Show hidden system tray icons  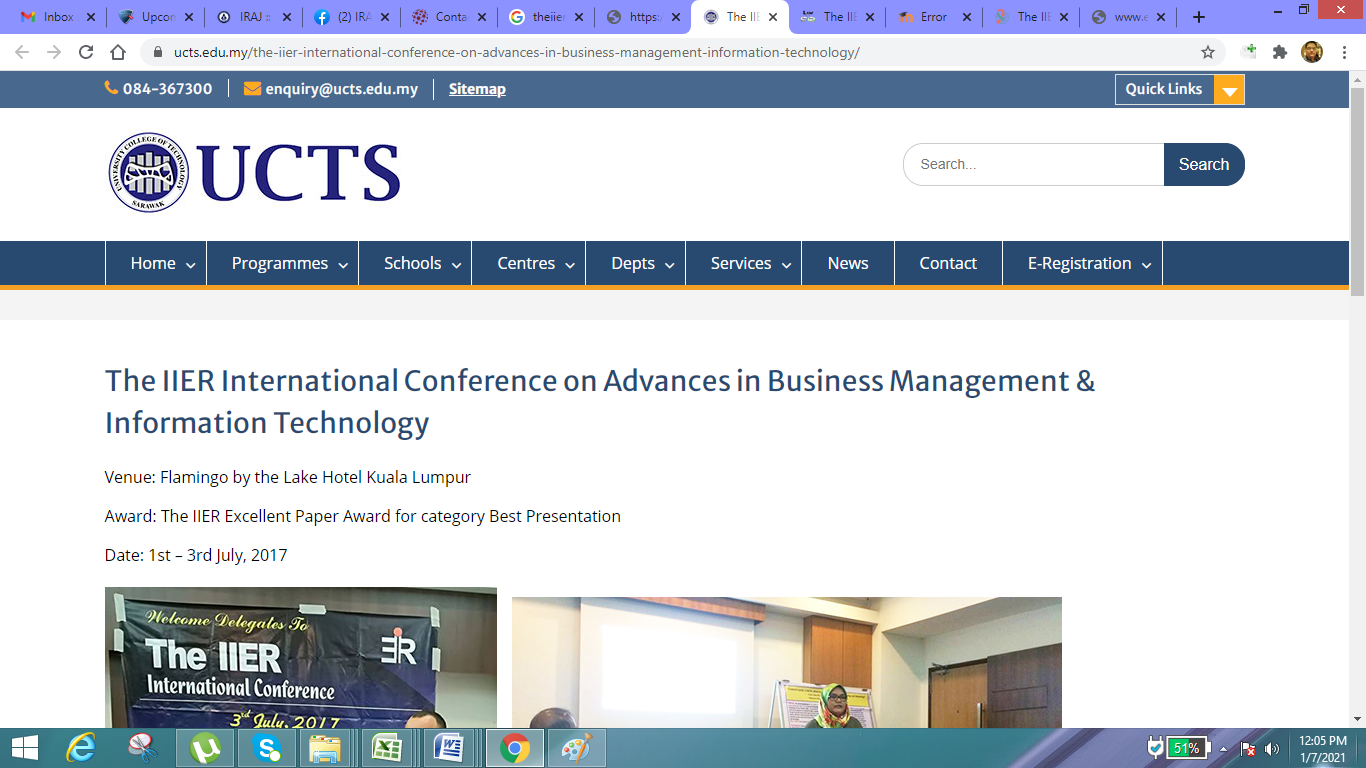click(x=1223, y=748)
